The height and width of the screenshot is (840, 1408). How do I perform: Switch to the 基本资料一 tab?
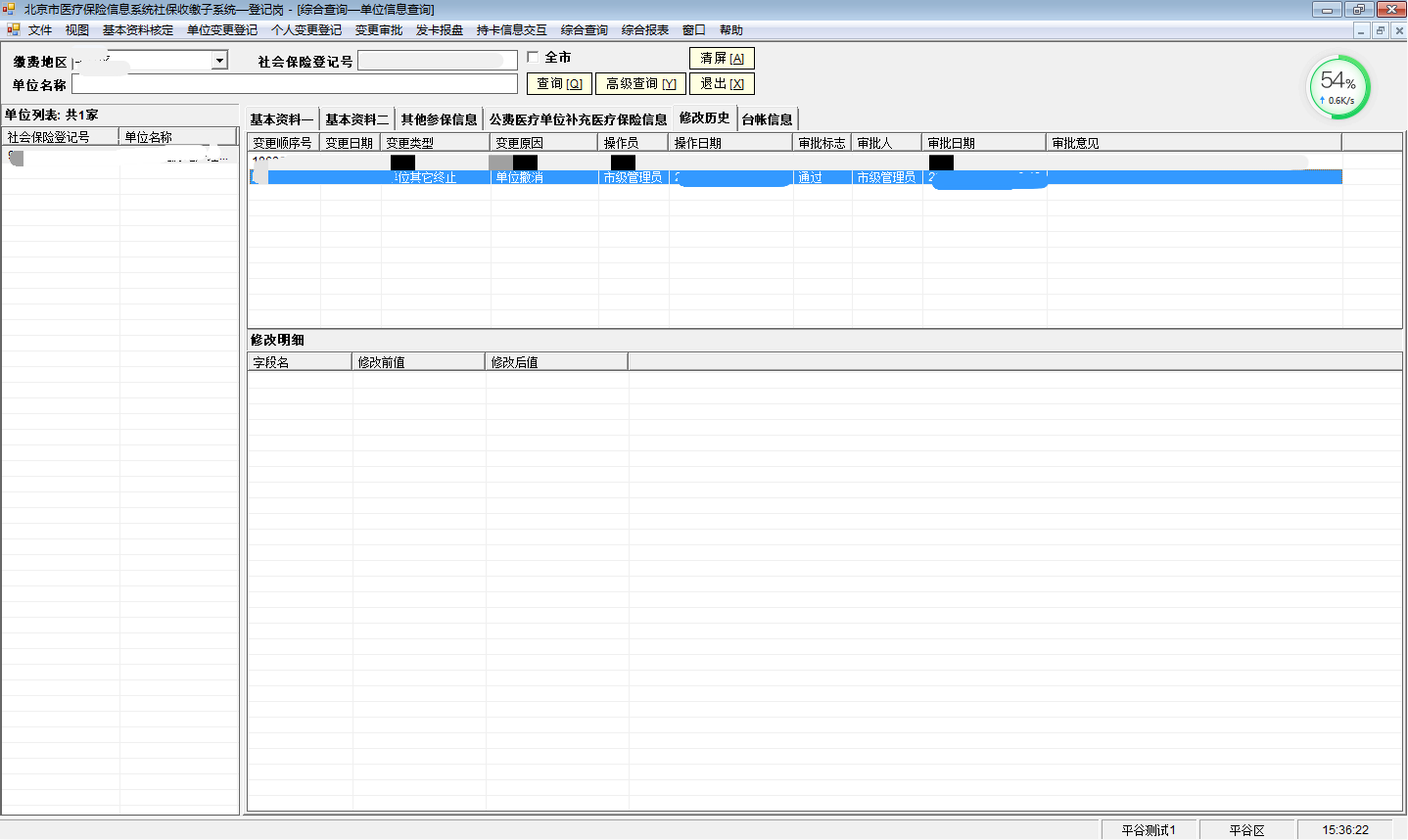(281, 119)
